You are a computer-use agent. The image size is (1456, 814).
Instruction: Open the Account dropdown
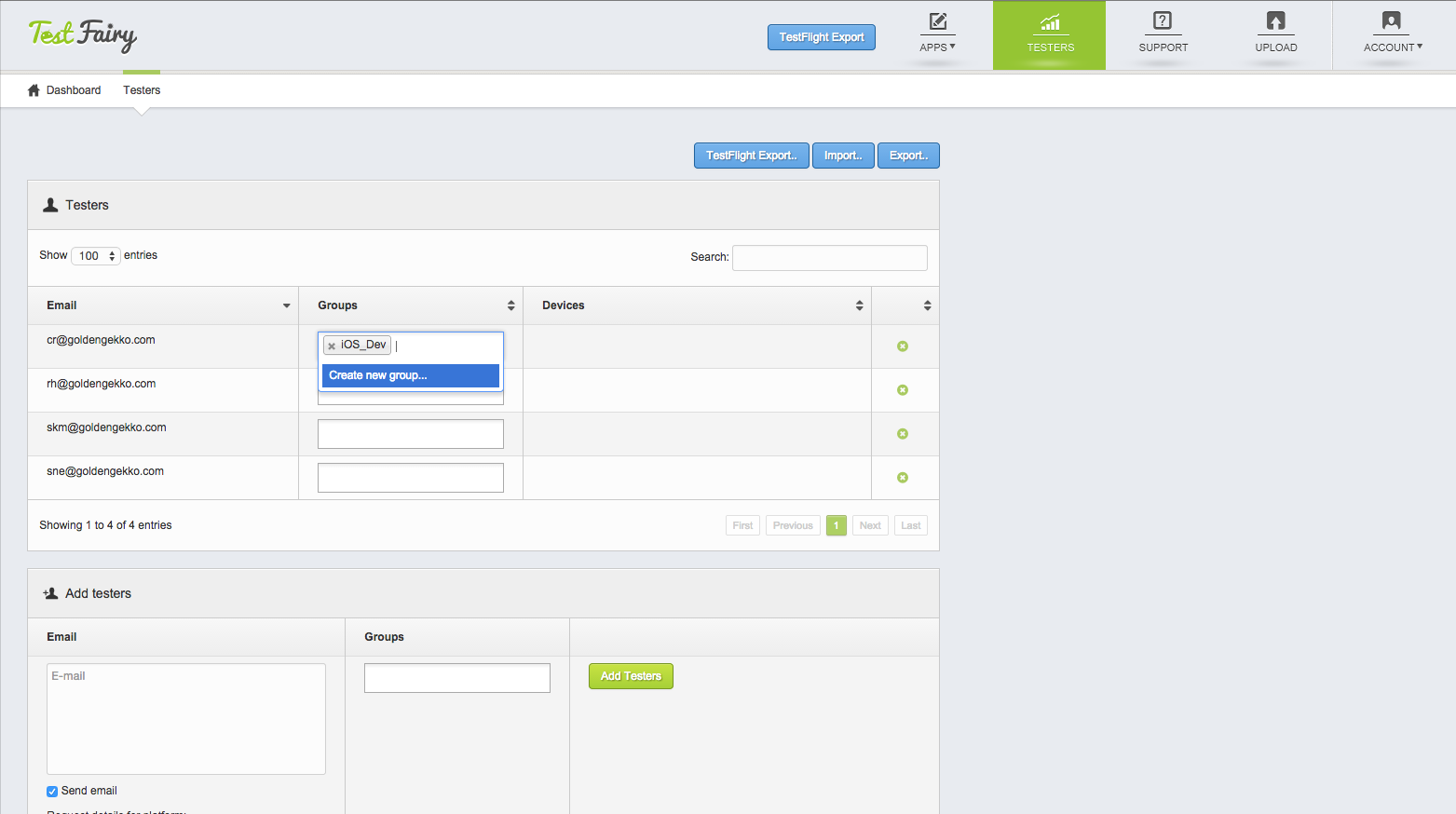click(x=1393, y=35)
